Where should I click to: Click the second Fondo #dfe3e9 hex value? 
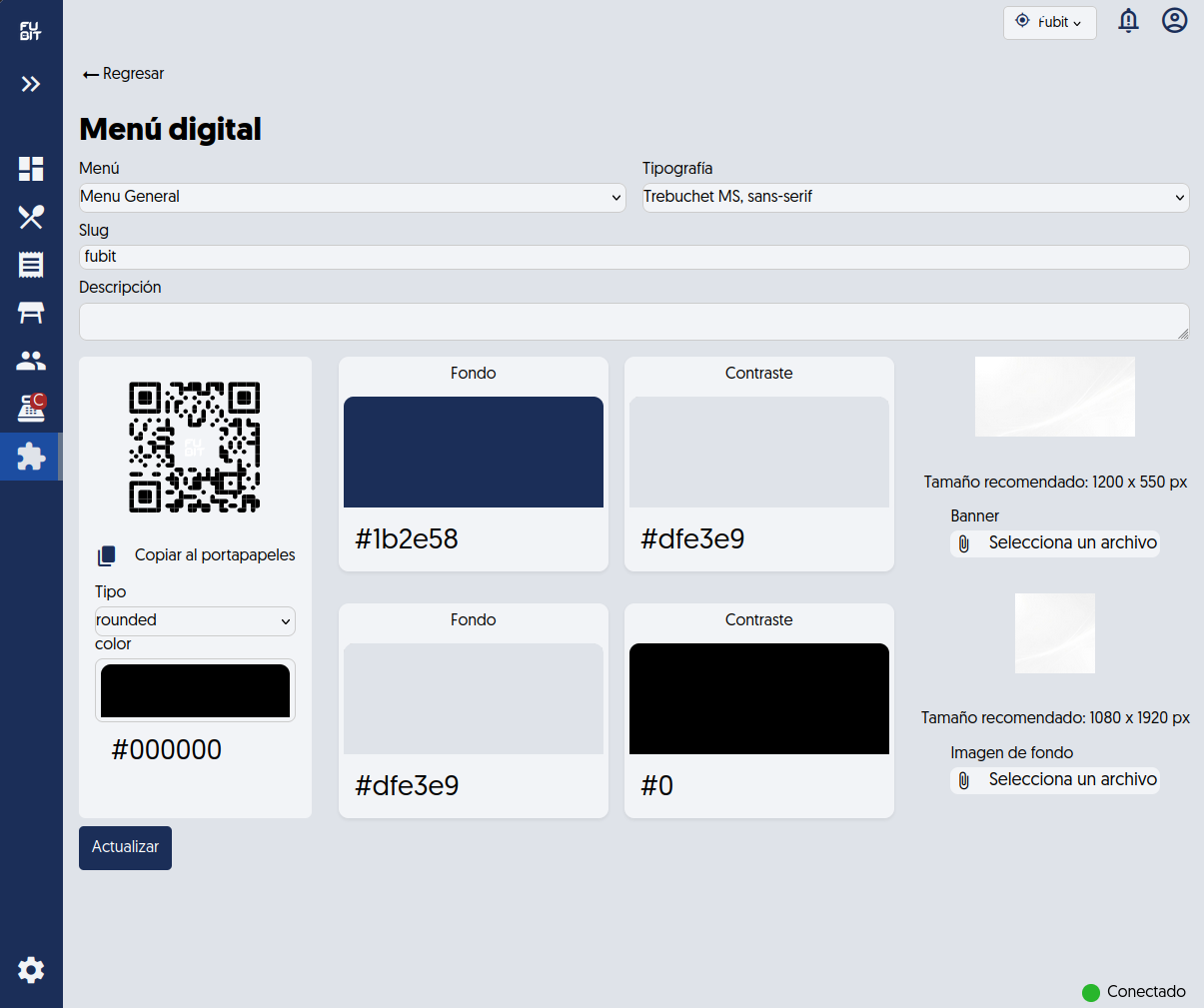point(407,786)
